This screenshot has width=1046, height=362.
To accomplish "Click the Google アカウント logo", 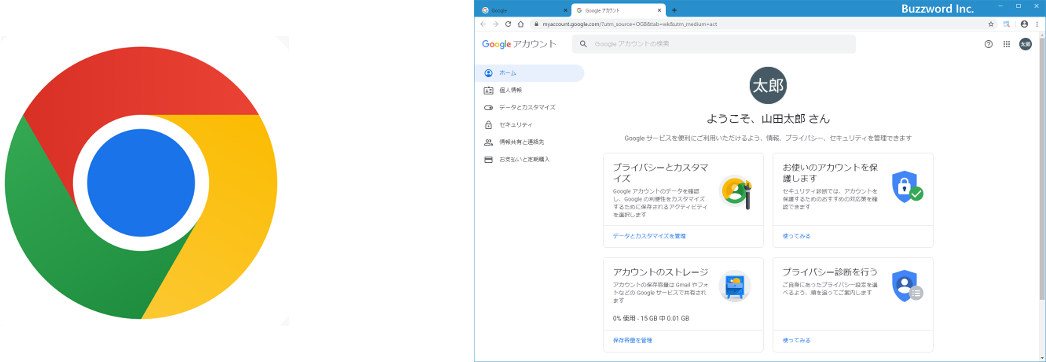I will (x=518, y=44).
